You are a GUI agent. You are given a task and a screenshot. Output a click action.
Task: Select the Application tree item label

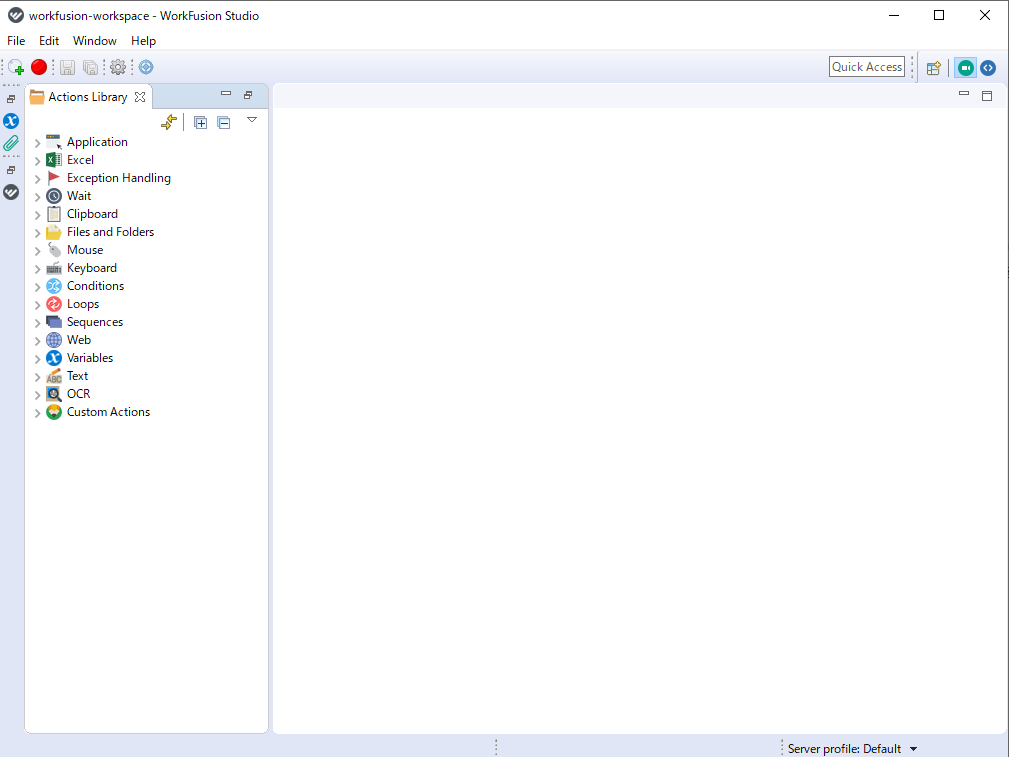(x=97, y=142)
